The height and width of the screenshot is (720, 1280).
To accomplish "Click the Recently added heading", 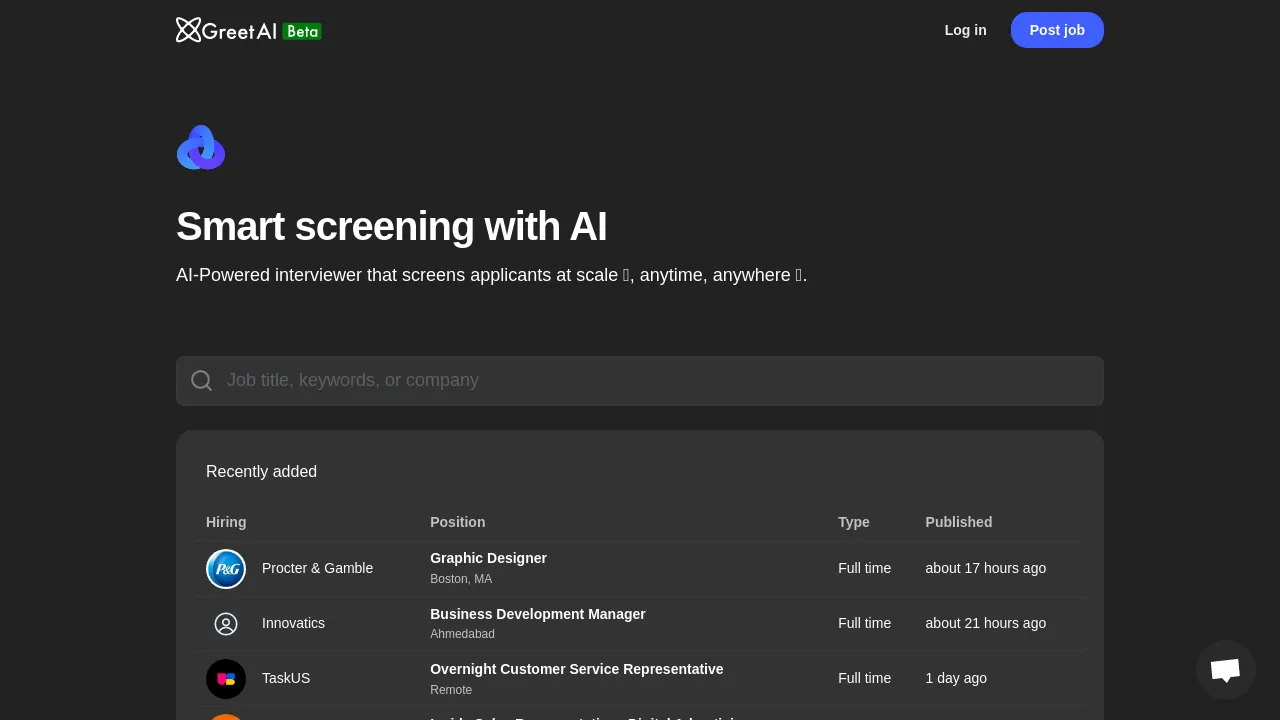I will [x=261, y=471].
